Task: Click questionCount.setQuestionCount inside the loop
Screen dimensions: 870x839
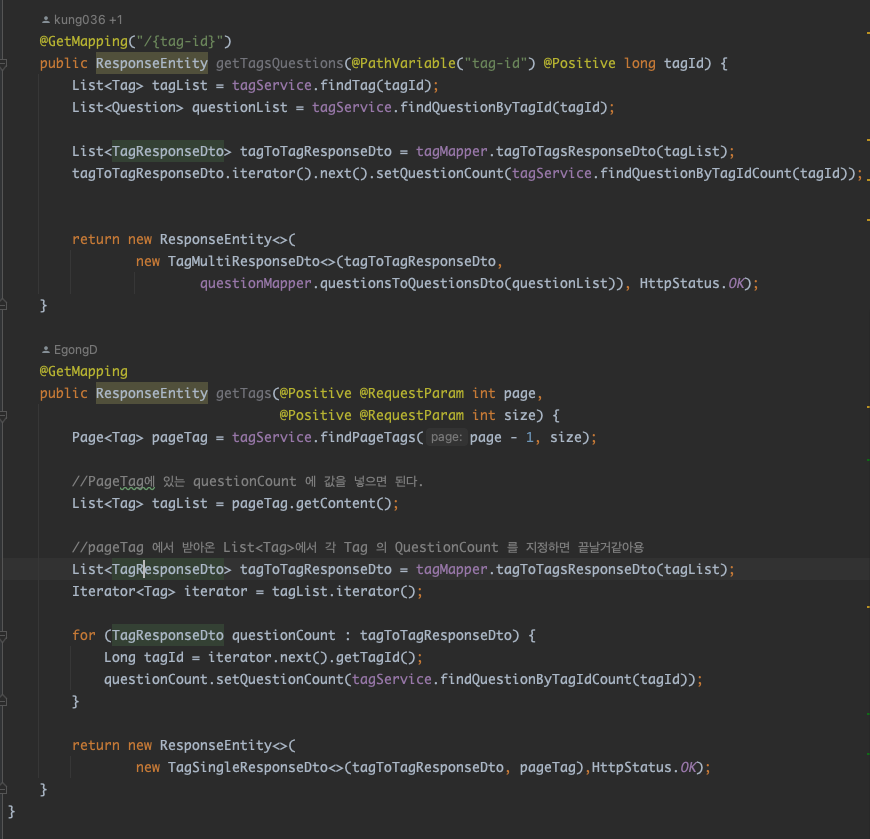Action: pyautogui.click(x=224, y=680)
